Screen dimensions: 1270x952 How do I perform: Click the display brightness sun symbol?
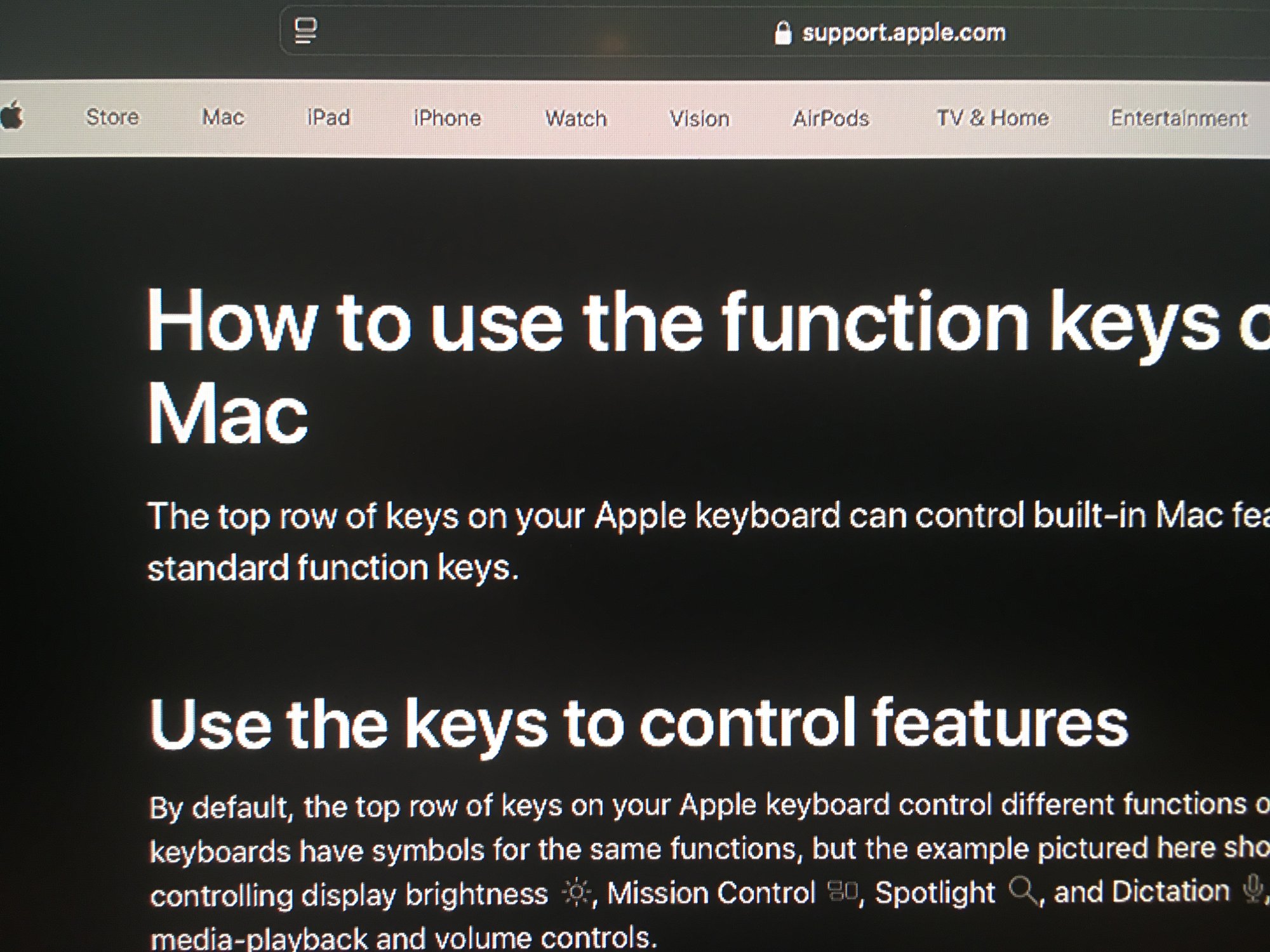click(x=577, y=893)
